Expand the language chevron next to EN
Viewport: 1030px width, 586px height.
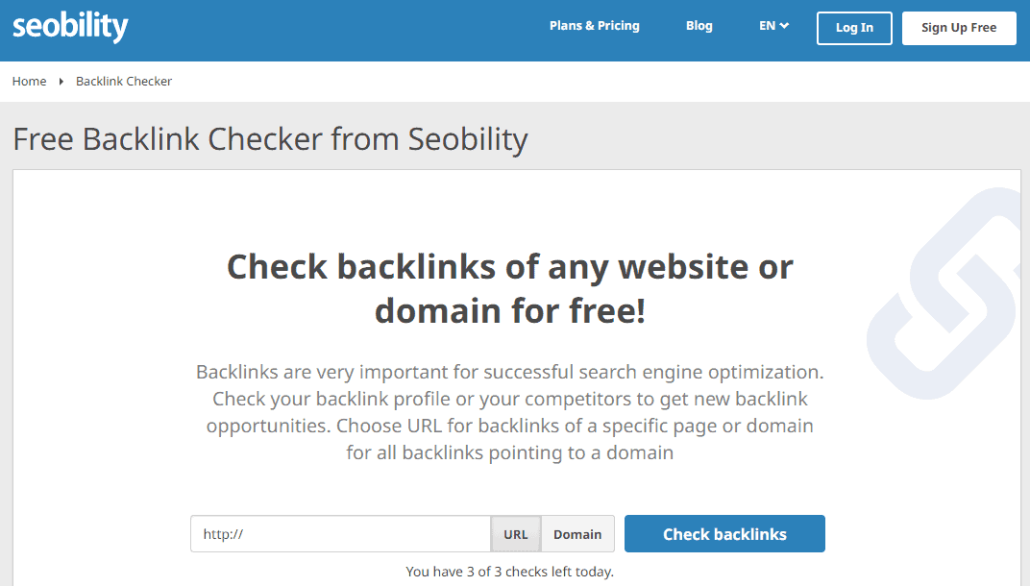pos(784,26)
